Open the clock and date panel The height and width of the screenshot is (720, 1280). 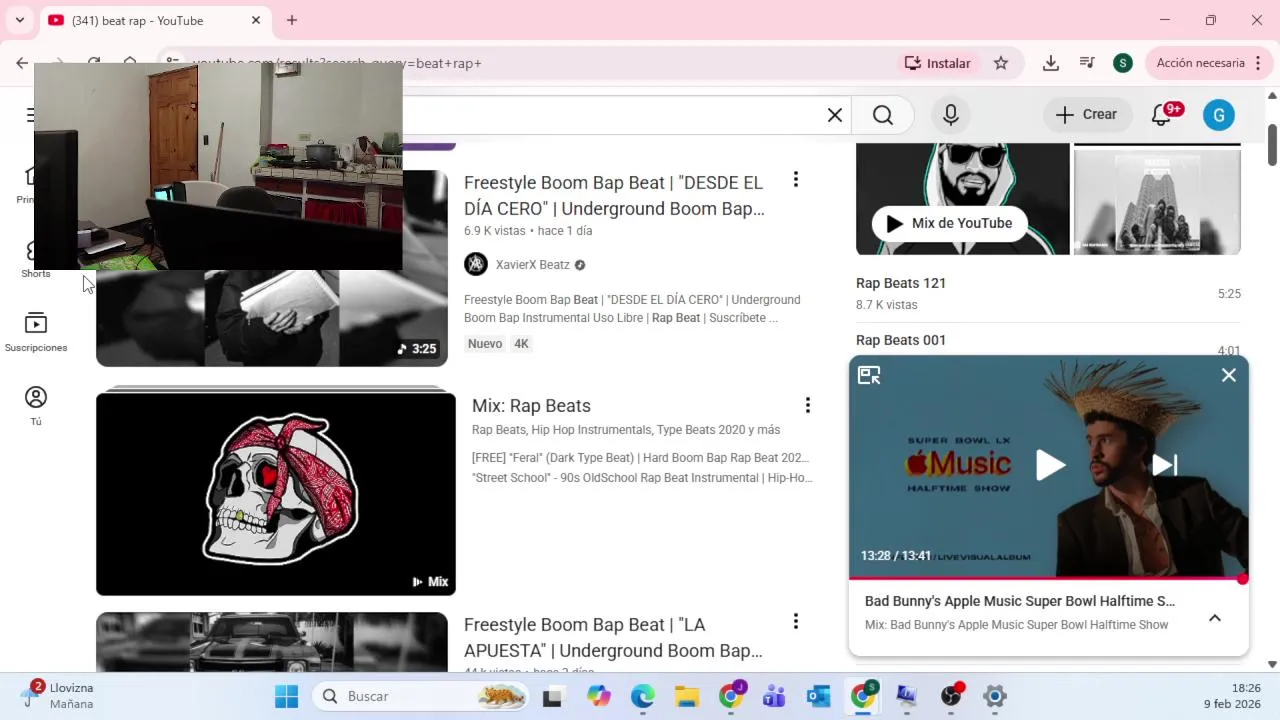pos(1233,696)
